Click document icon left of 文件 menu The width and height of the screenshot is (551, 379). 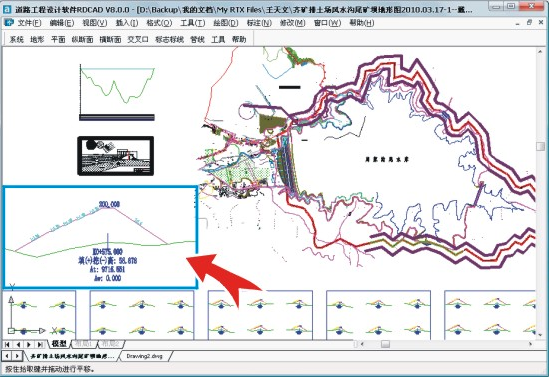click(8, 22)
